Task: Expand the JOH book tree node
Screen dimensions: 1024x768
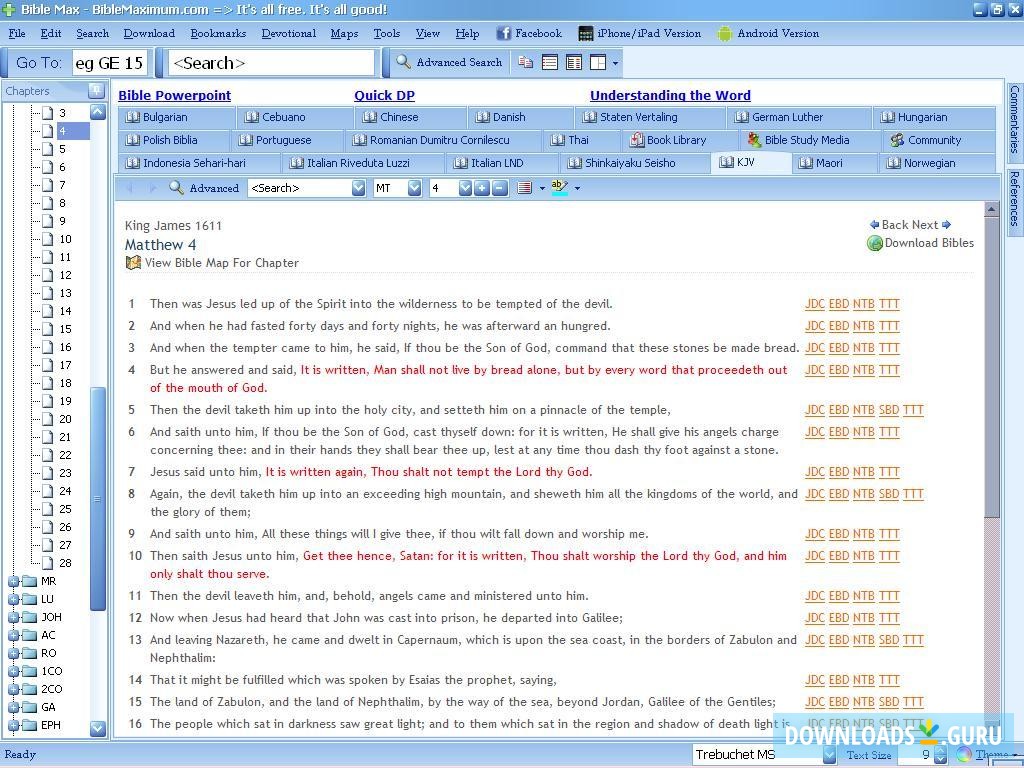Action: pyautogui.click(x=14, y=617)
